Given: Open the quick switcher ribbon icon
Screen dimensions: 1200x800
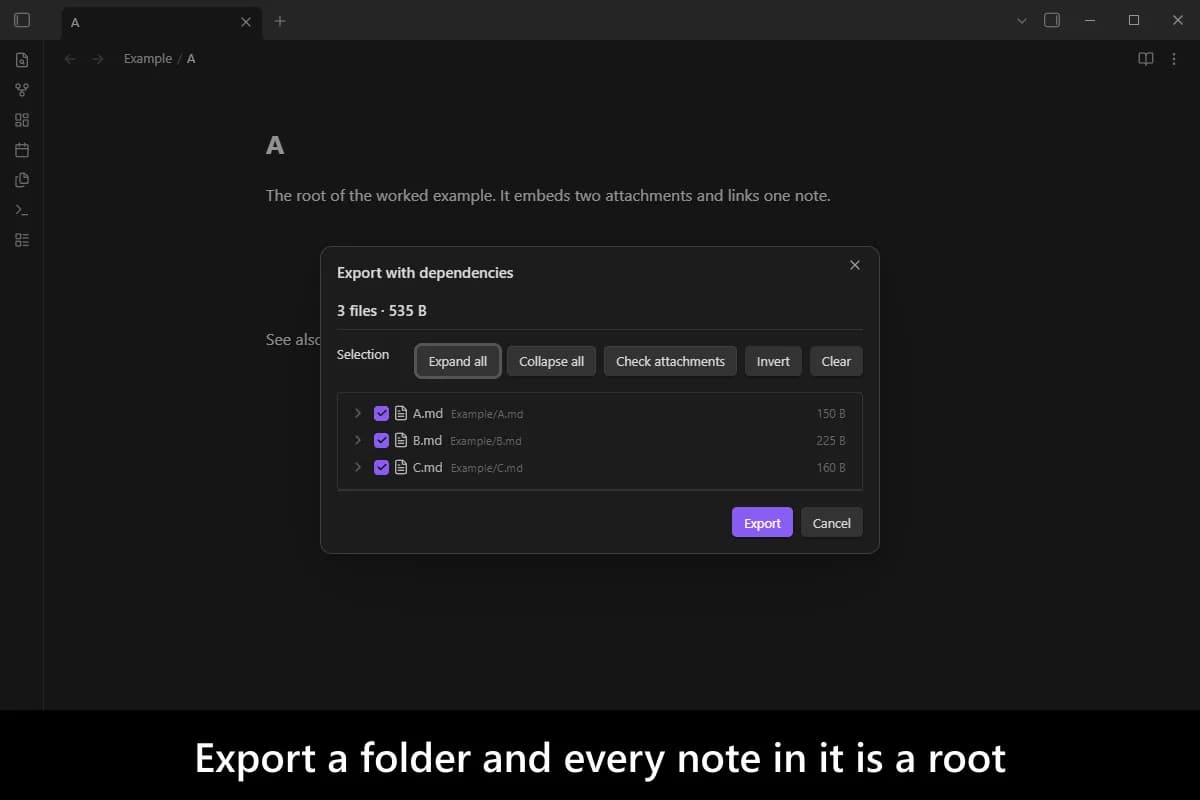Looking at the screenshot, I should [x=22, y=60].
